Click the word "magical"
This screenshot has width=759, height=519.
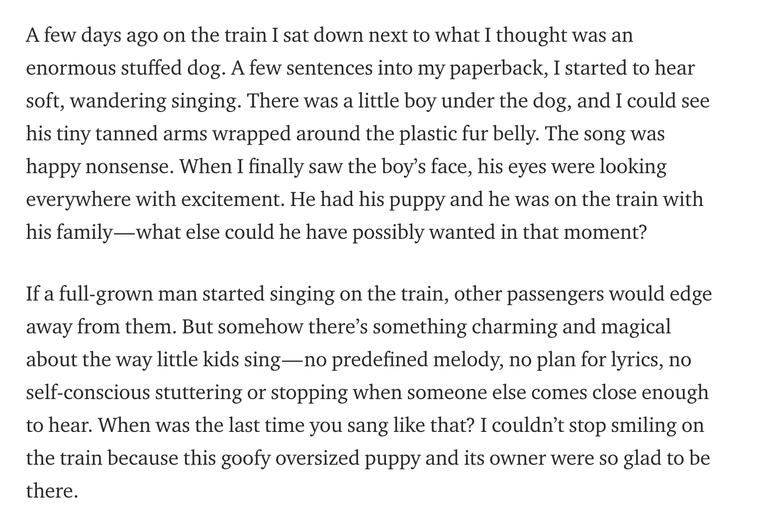click(x=636, y=327)
